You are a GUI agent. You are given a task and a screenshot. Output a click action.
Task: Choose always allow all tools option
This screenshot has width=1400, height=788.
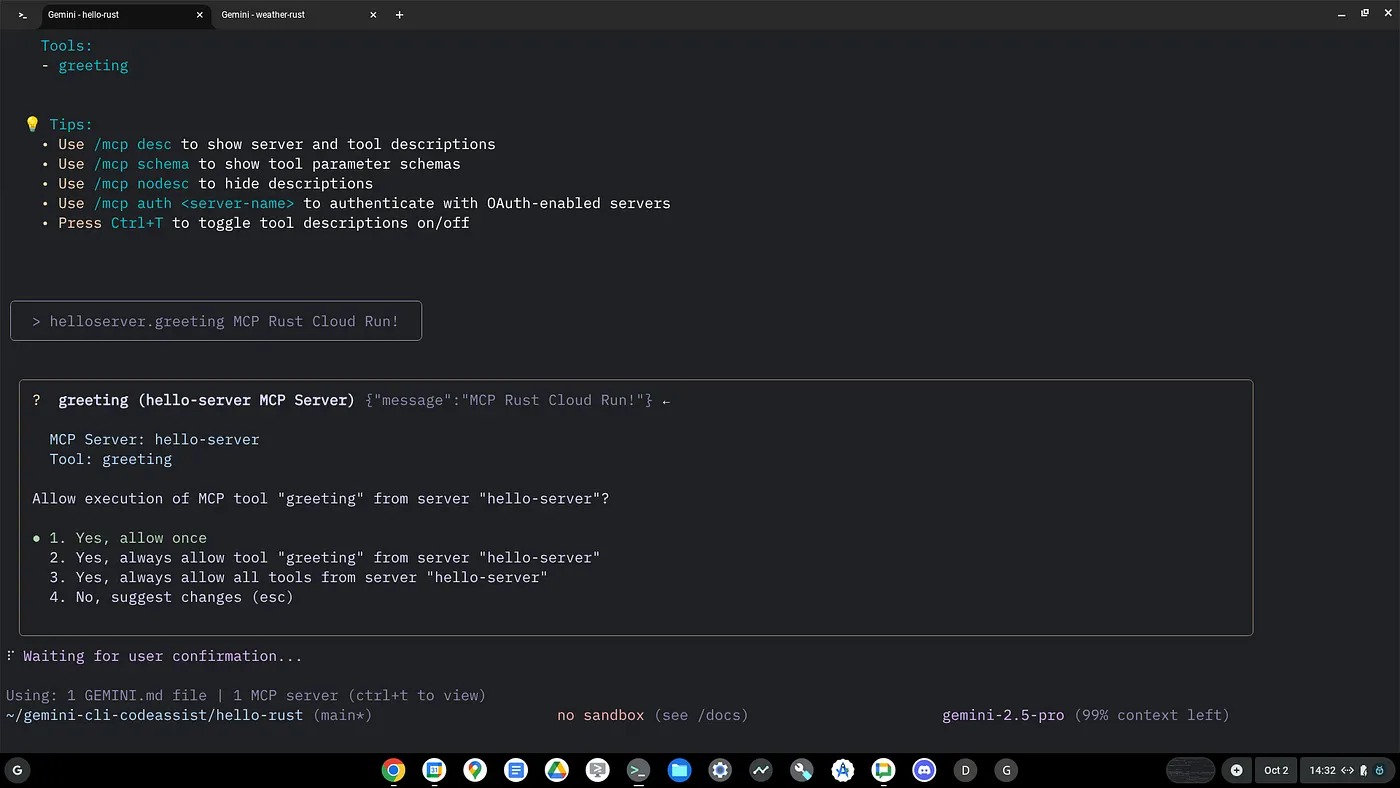point(311,577)
